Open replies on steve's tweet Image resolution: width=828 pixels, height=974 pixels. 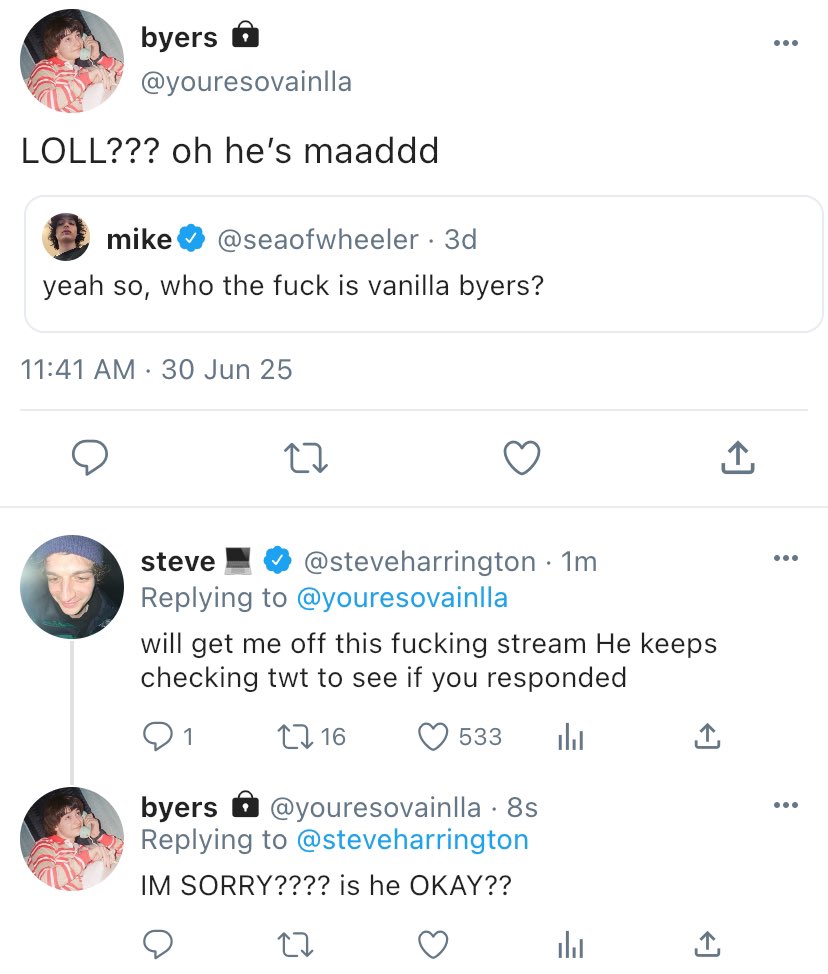158,737
